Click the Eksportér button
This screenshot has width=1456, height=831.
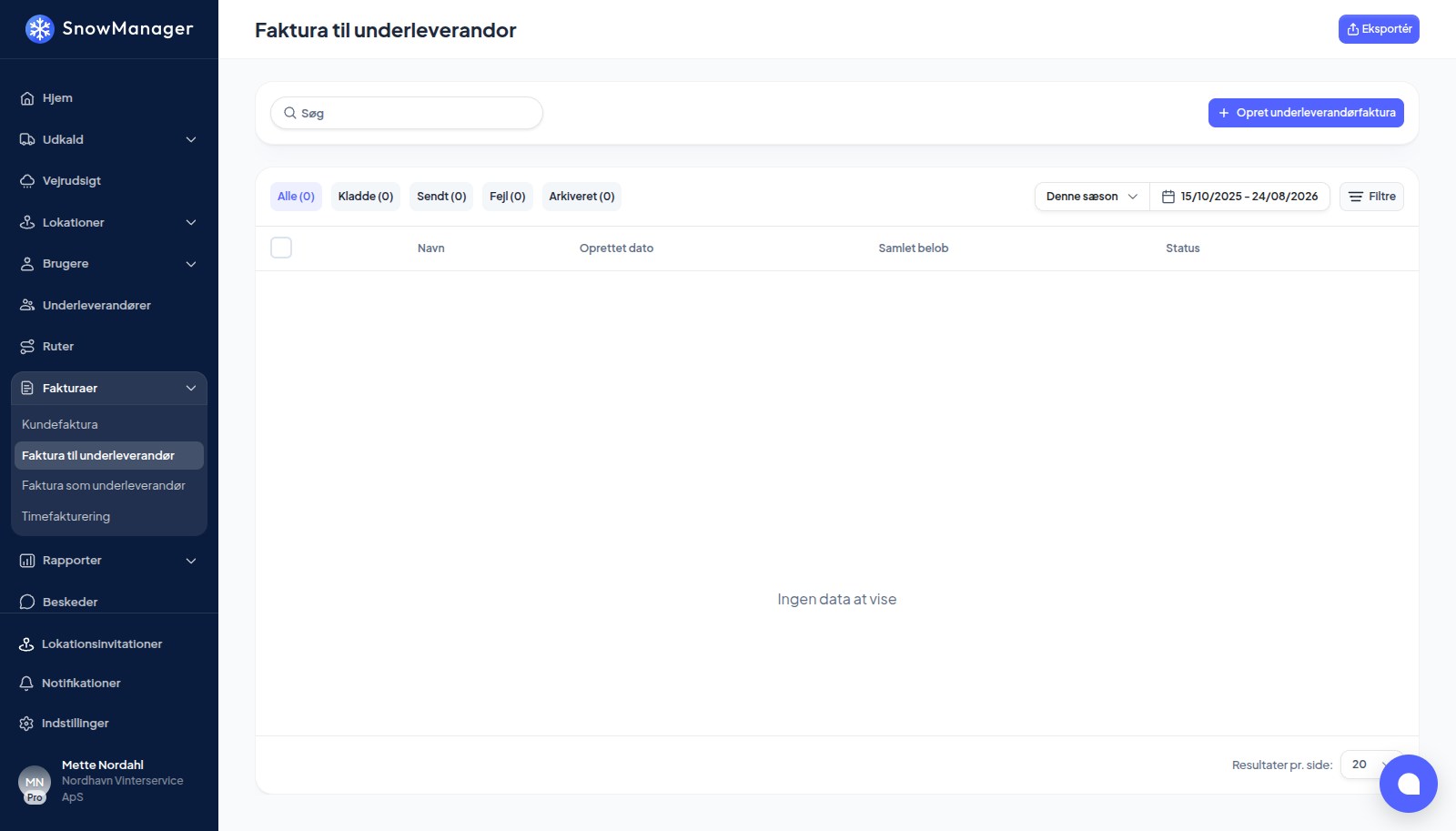1379,29
